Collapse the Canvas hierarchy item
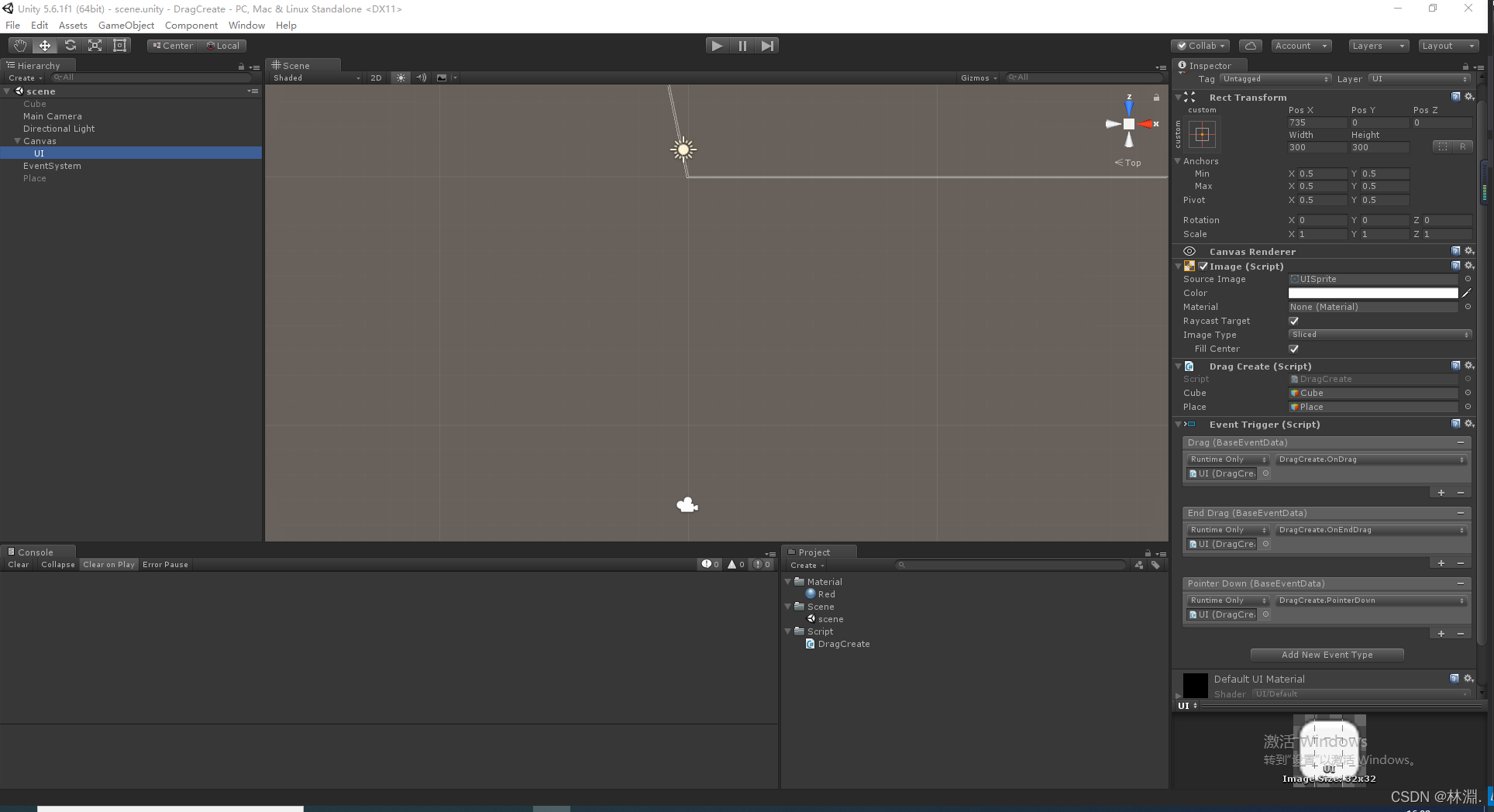Viewport: 1494px width, 812px height. 17,141
